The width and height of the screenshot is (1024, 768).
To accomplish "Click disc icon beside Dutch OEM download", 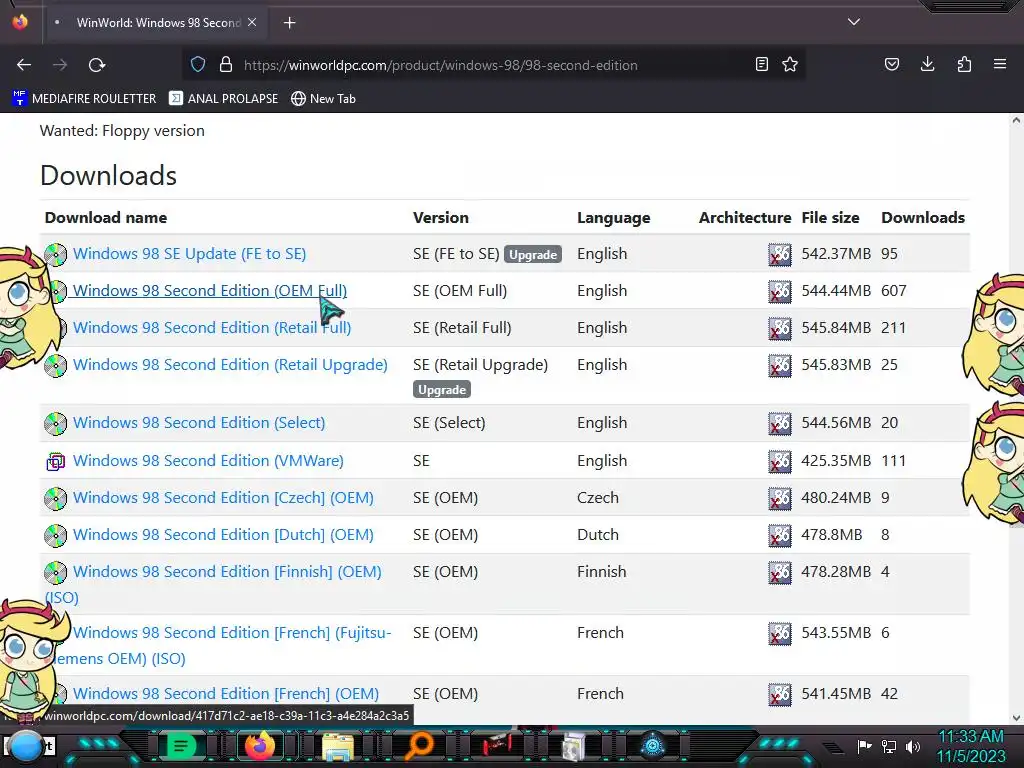I will [56, 536].
